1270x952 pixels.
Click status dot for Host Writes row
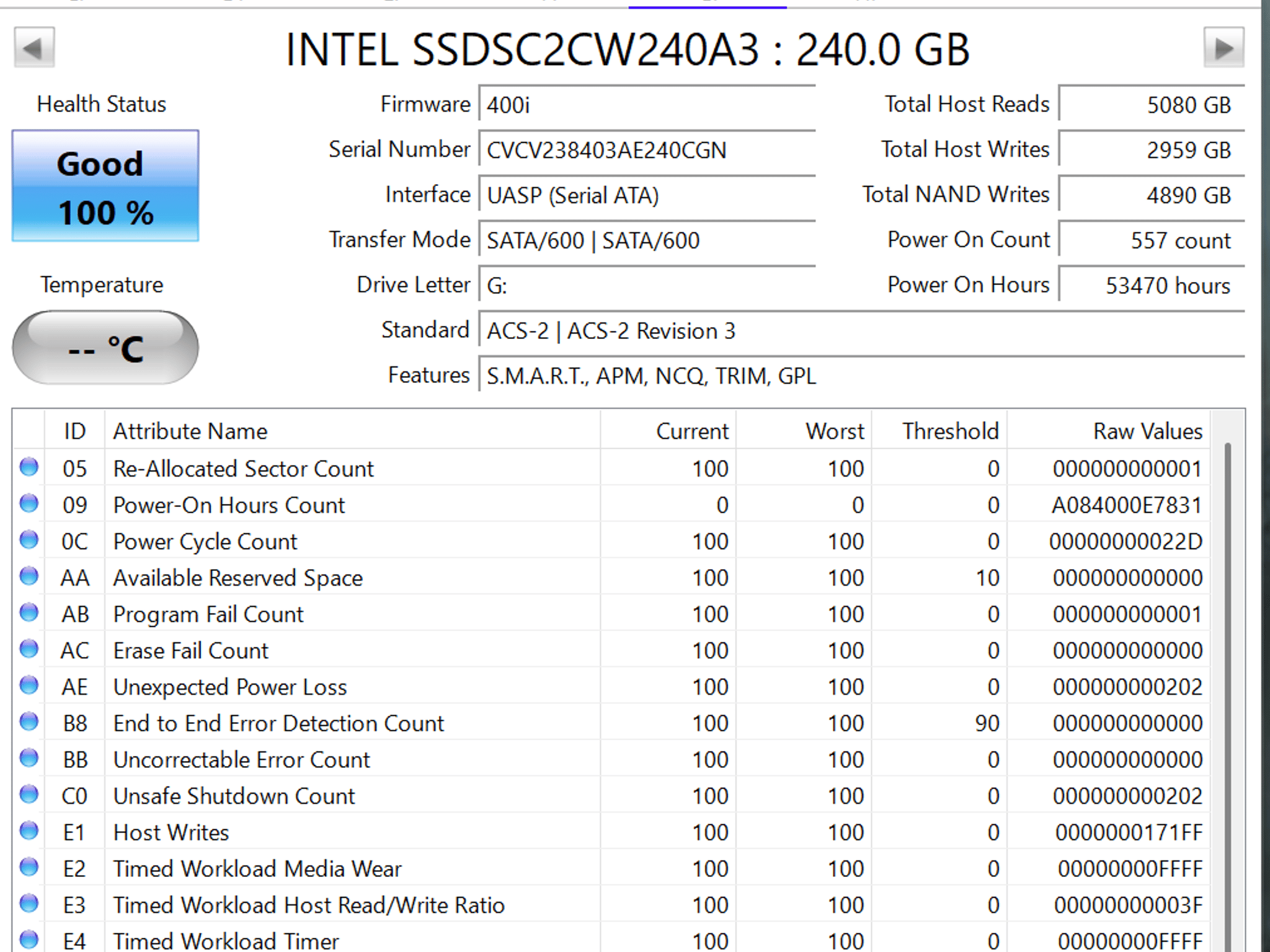tap(29, 831)
